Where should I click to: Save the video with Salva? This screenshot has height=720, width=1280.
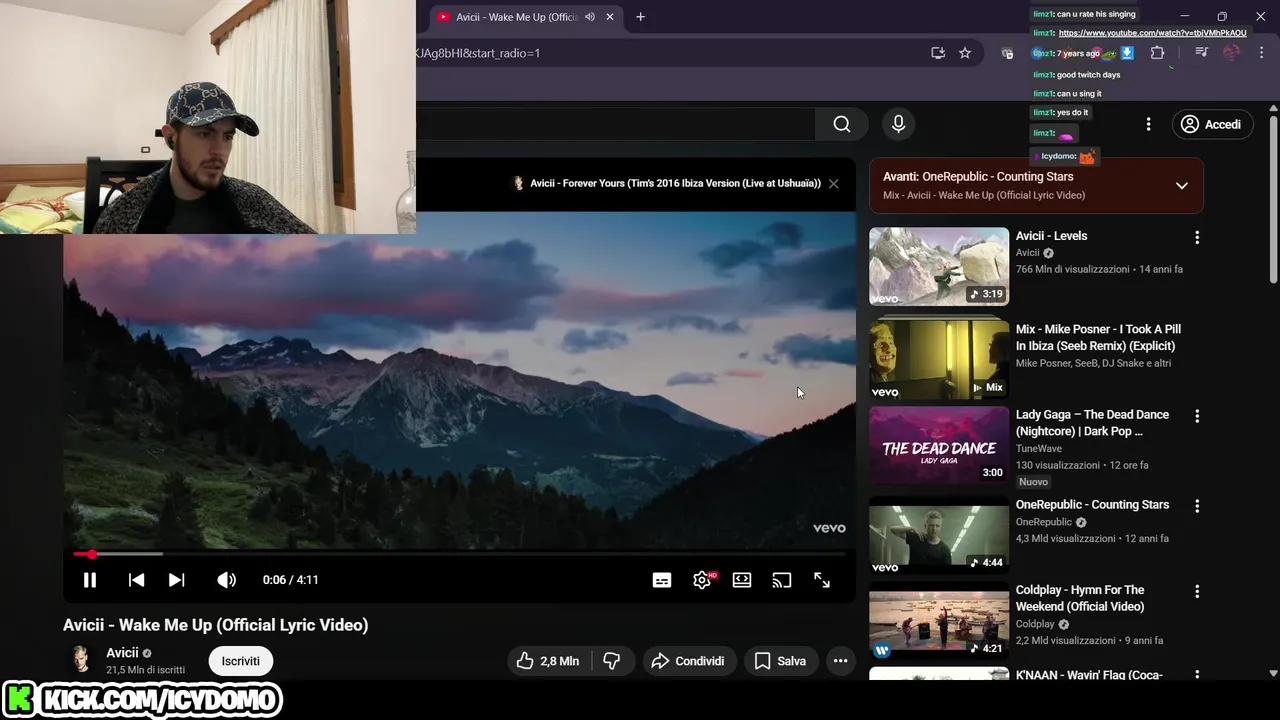click(x=780, y=661)
